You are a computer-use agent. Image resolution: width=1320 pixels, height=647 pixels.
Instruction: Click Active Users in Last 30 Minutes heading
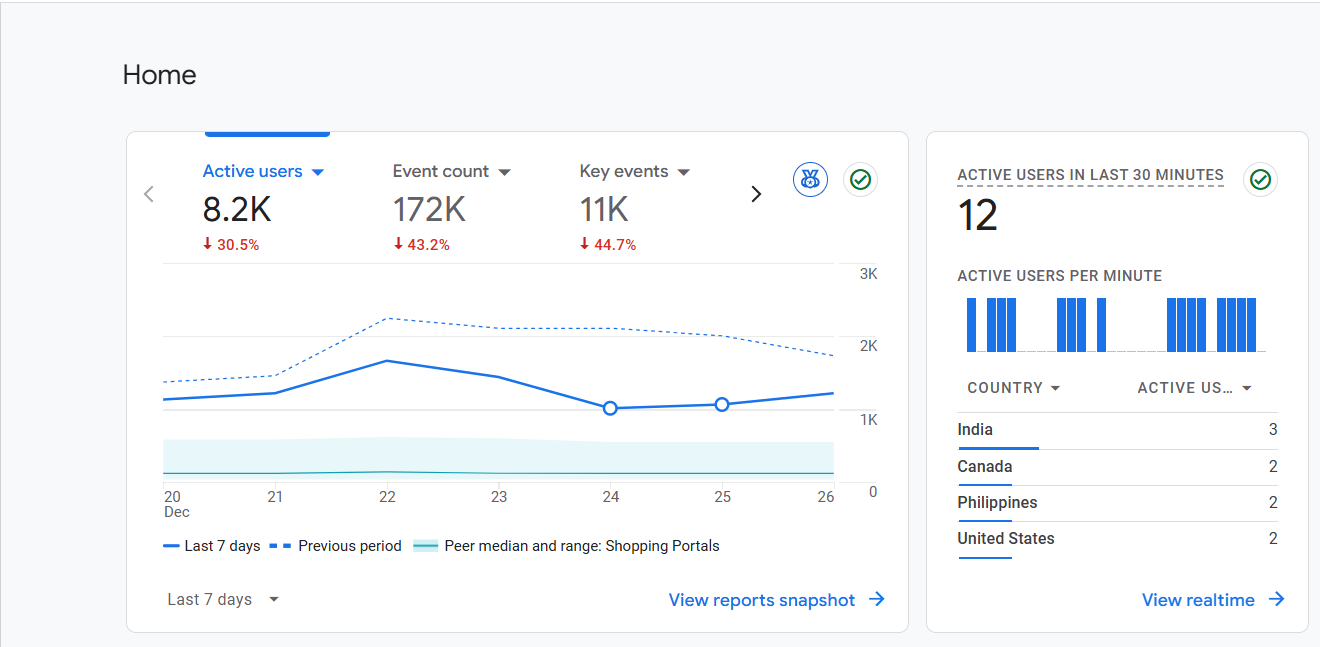click(x=1090, y=175)
